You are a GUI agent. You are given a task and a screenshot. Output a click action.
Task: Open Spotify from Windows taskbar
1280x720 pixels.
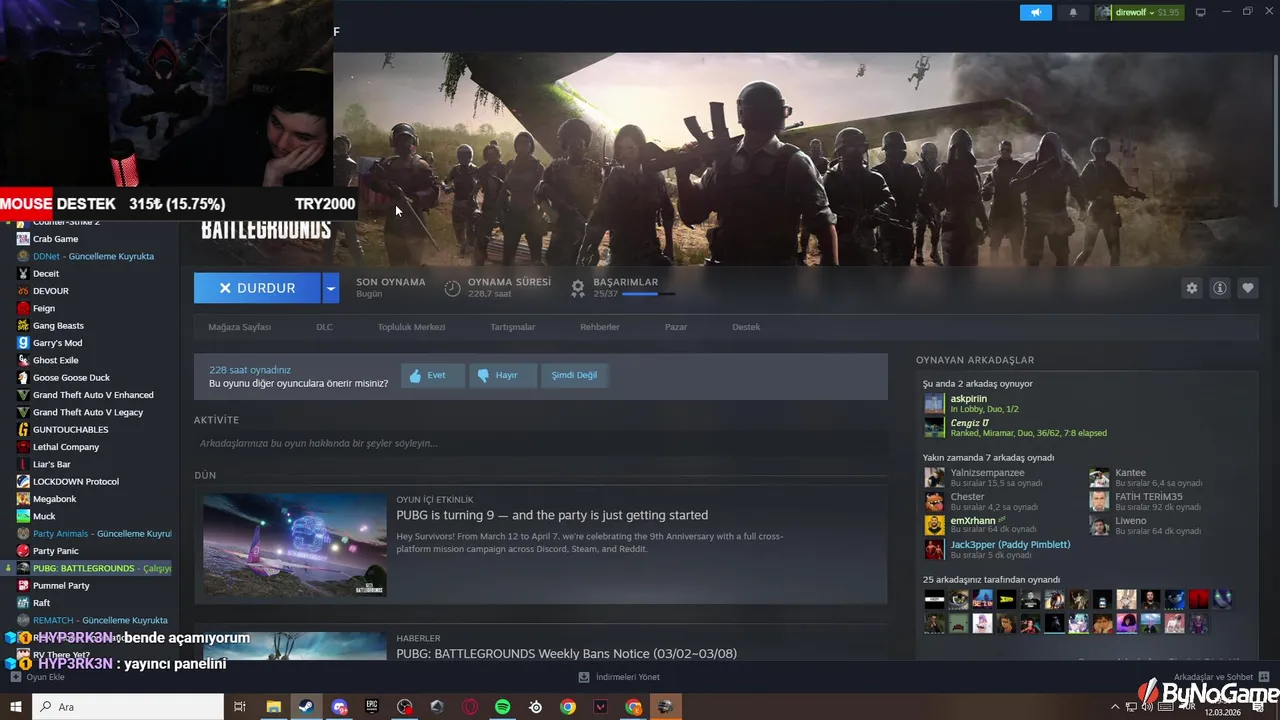[x=503, y=707]
